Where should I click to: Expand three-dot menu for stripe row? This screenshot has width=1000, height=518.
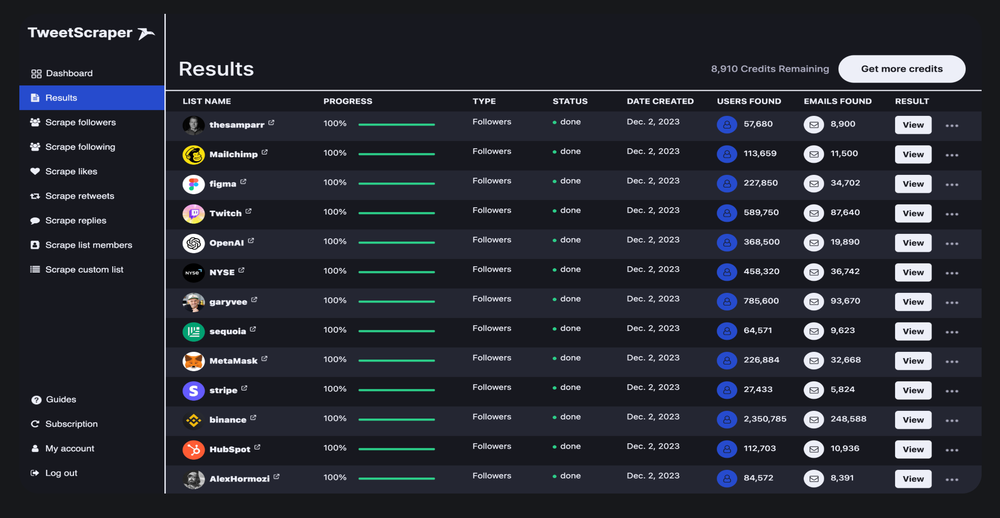pos(951,391)
